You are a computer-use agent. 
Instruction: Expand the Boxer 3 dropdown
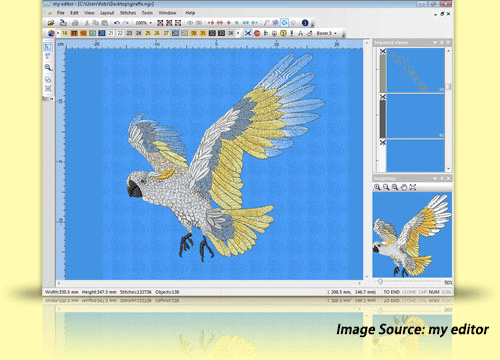[x=335, y=33]
